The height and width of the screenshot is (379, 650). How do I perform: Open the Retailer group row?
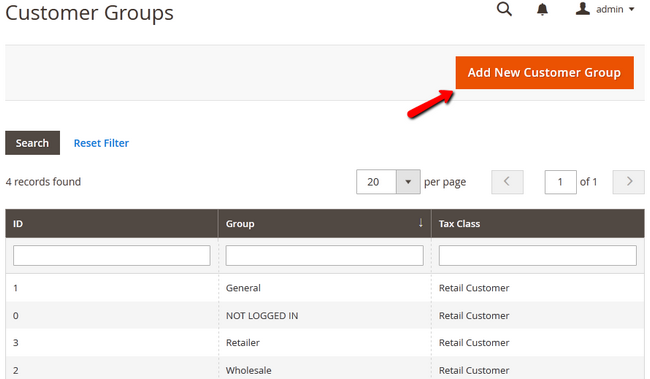click(325, 343)
